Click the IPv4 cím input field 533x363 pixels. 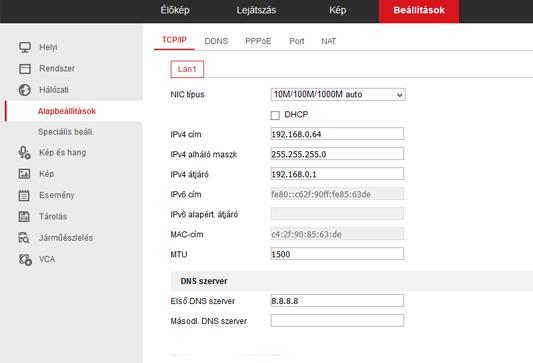point(337,134)
